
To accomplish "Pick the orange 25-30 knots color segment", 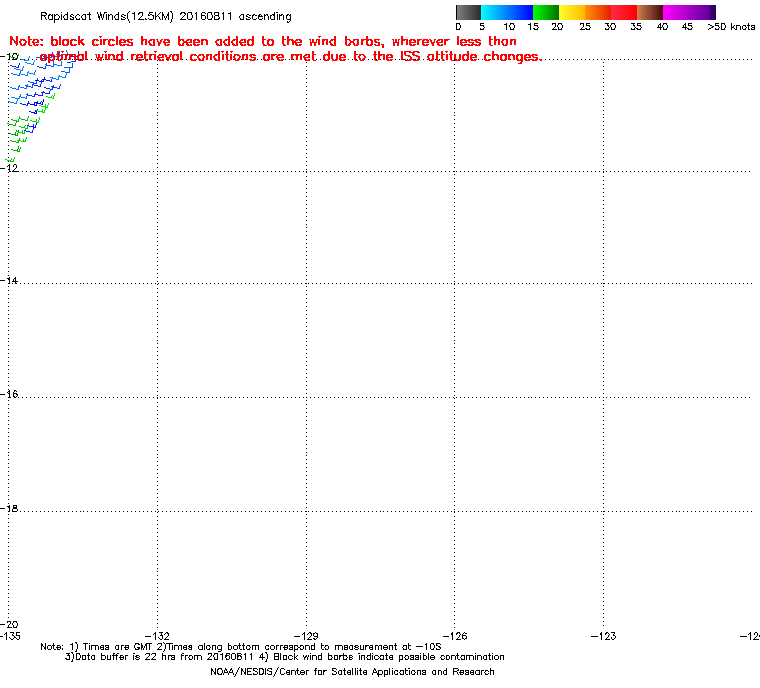I will pyautogui.click(x=598, y=12).
